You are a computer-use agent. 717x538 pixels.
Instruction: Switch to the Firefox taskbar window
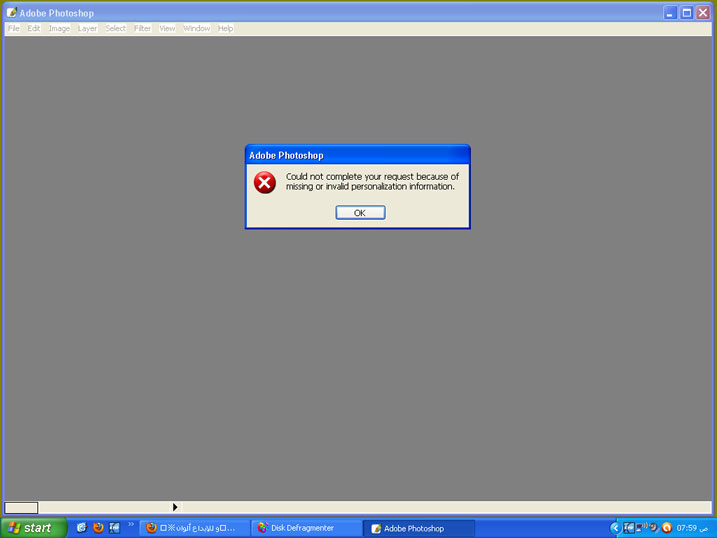coord(191,528)
